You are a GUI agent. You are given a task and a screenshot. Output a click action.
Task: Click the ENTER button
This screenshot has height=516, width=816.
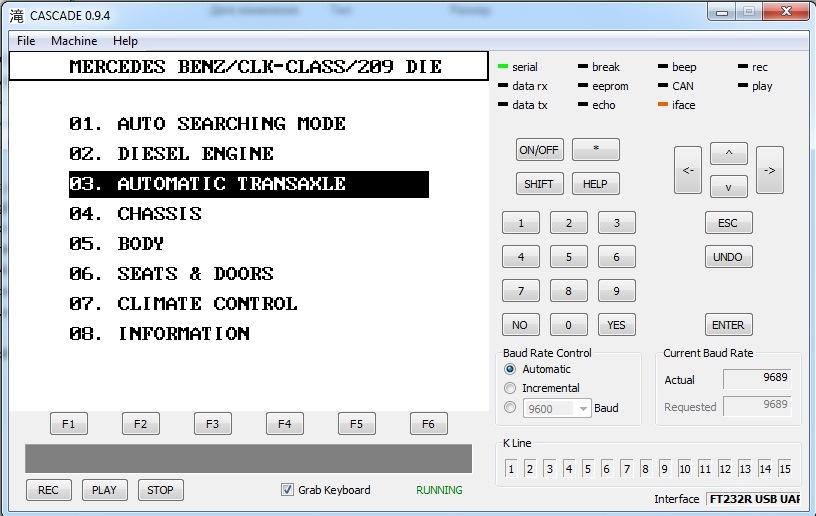click(729, 325)
